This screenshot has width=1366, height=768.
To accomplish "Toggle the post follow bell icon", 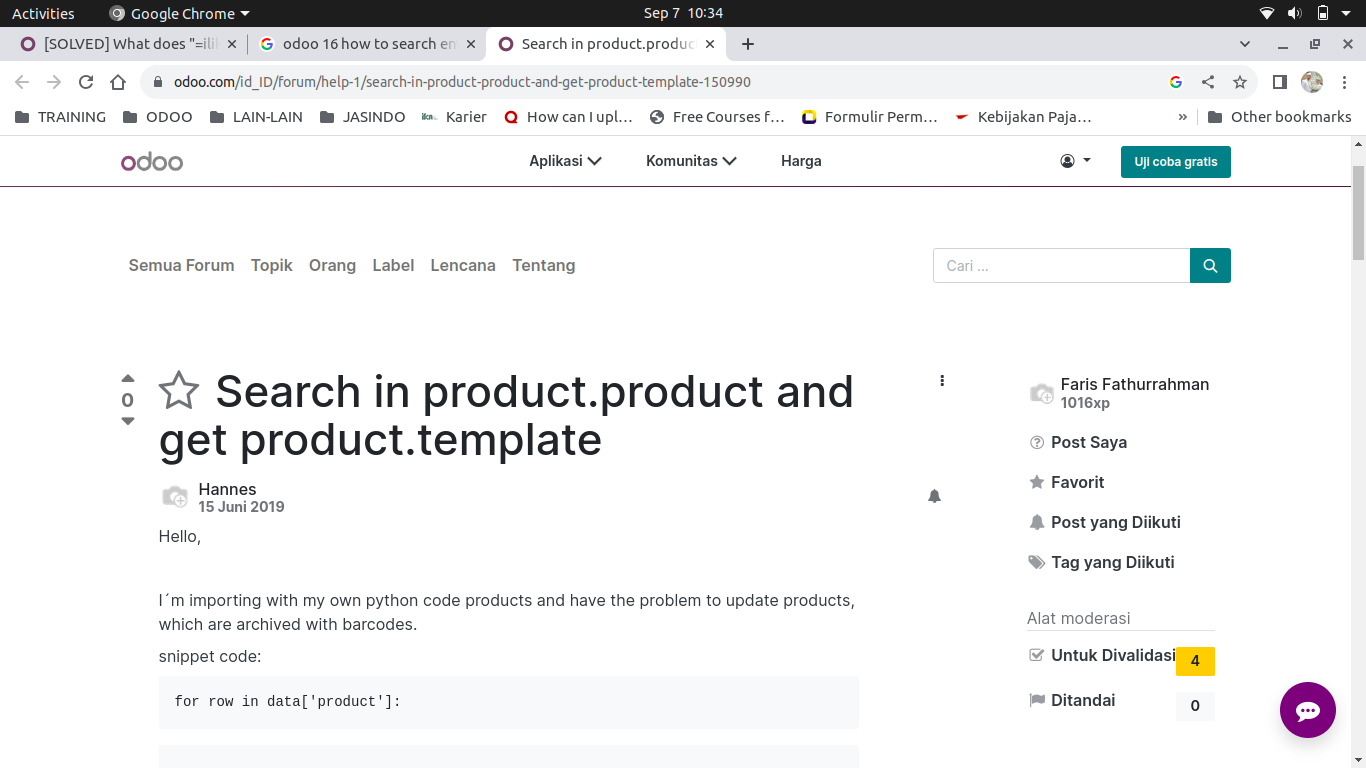I will [934, 496].
